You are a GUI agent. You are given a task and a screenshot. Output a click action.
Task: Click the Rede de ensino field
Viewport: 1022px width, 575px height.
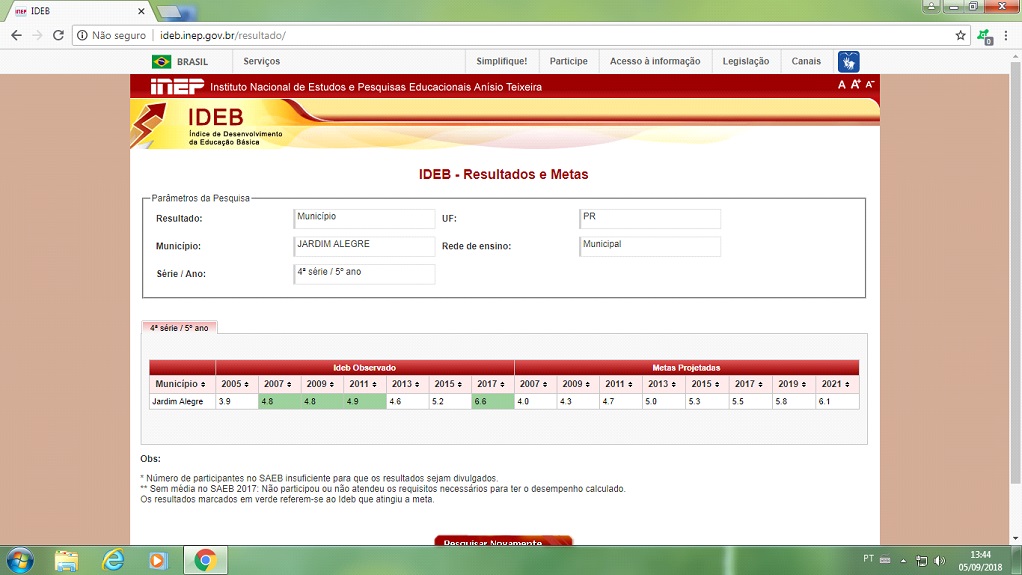tap(650, 246)
